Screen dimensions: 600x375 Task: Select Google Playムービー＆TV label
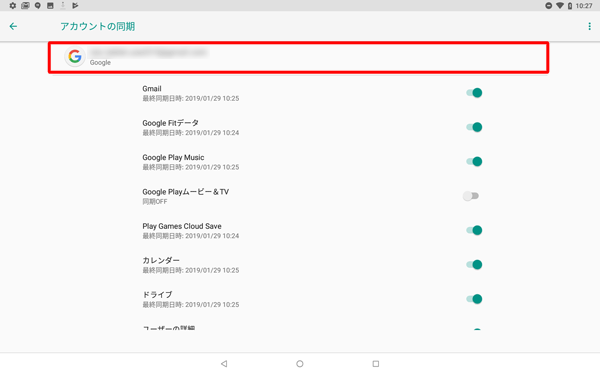(186, 192)
